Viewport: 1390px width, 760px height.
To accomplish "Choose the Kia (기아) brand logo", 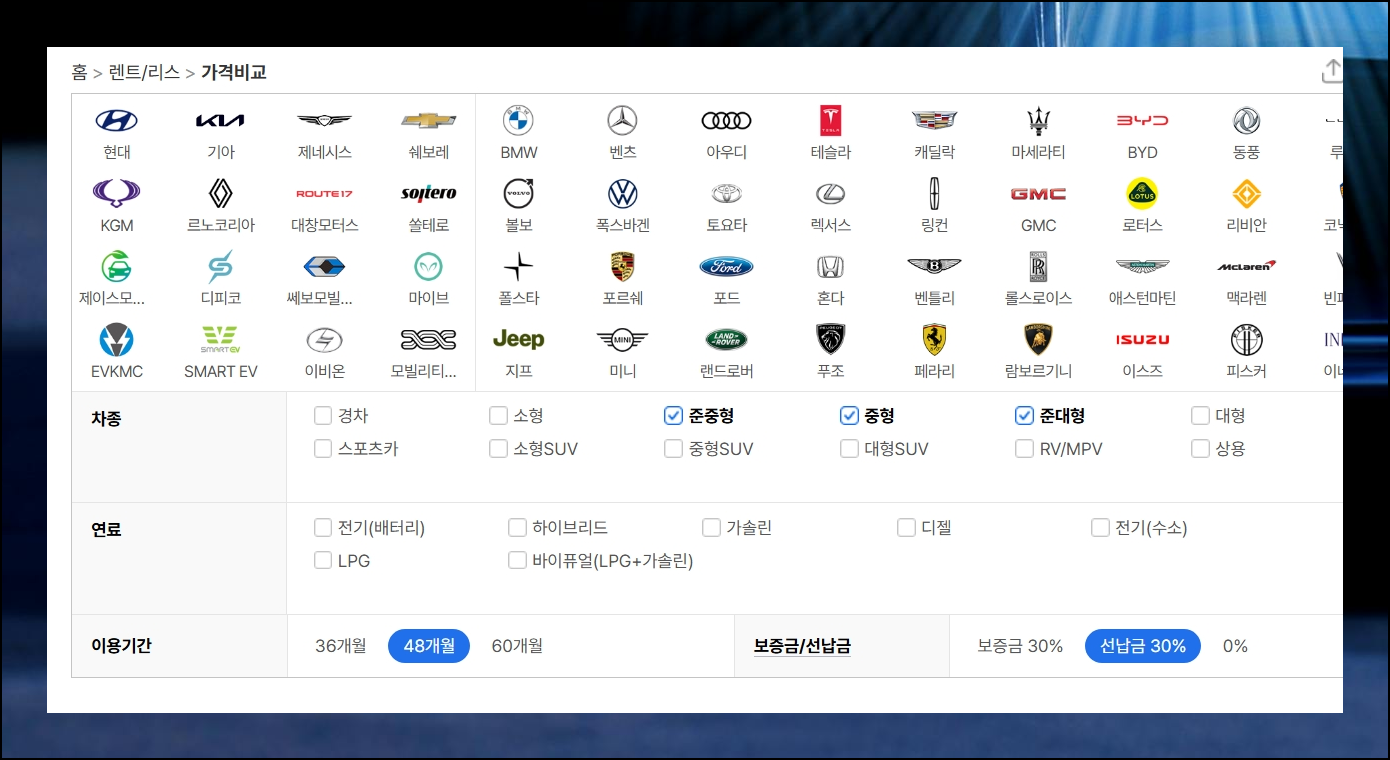I will [220, 121].
